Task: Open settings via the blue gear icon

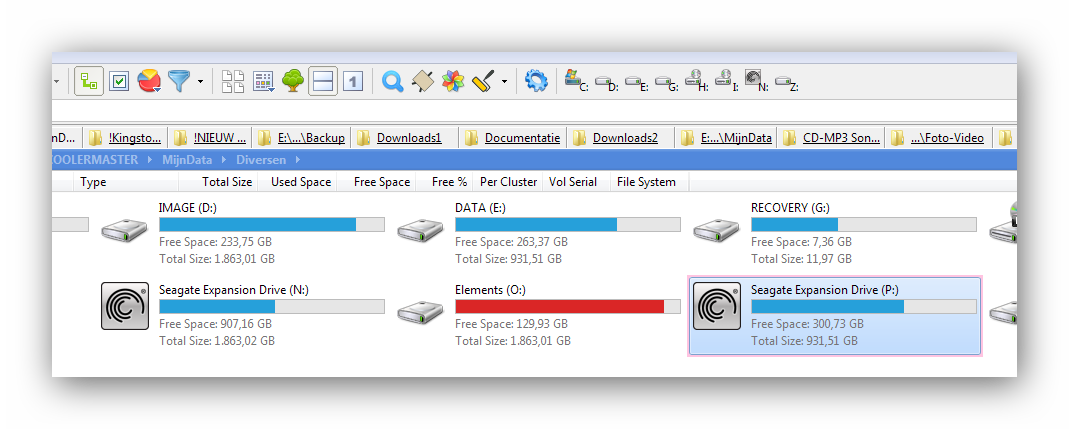Action: click(x=536, y=82)
